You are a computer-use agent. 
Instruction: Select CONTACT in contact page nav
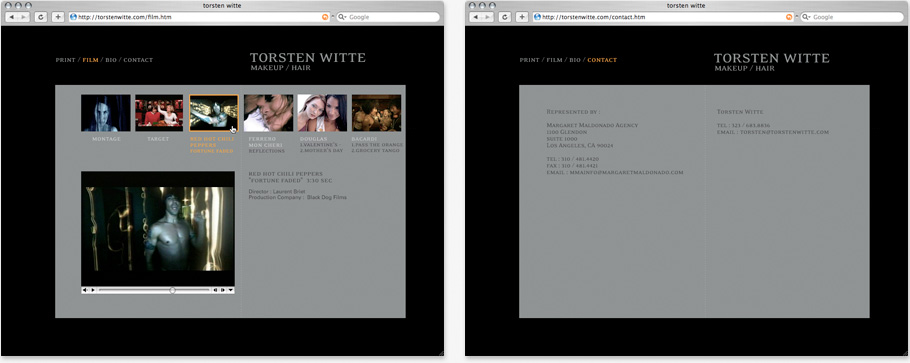tap(602, 60)
